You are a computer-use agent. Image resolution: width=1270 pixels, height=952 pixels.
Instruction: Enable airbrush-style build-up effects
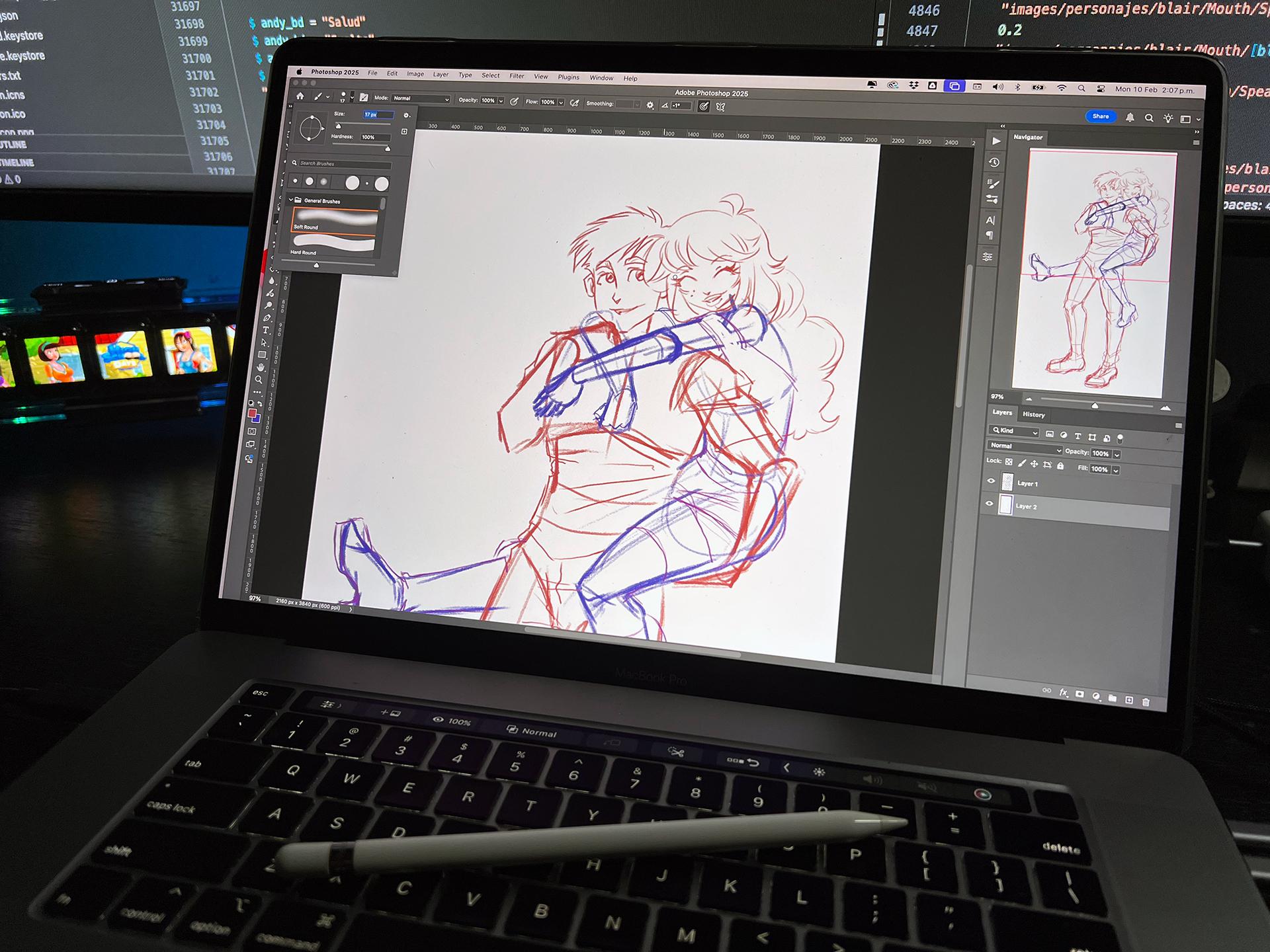574,103
